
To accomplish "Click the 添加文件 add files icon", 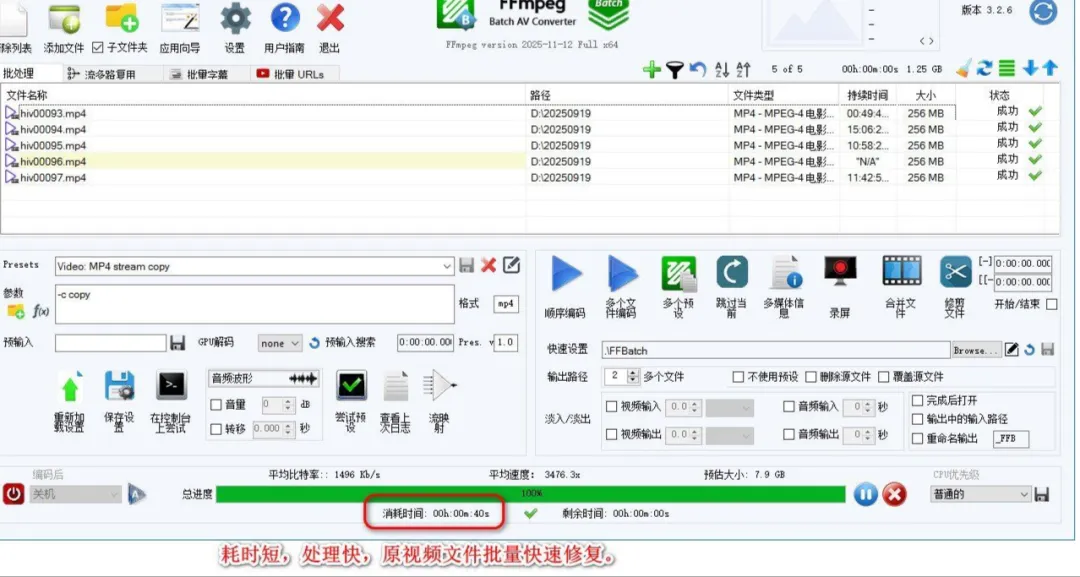I will [x=64, y=19].
